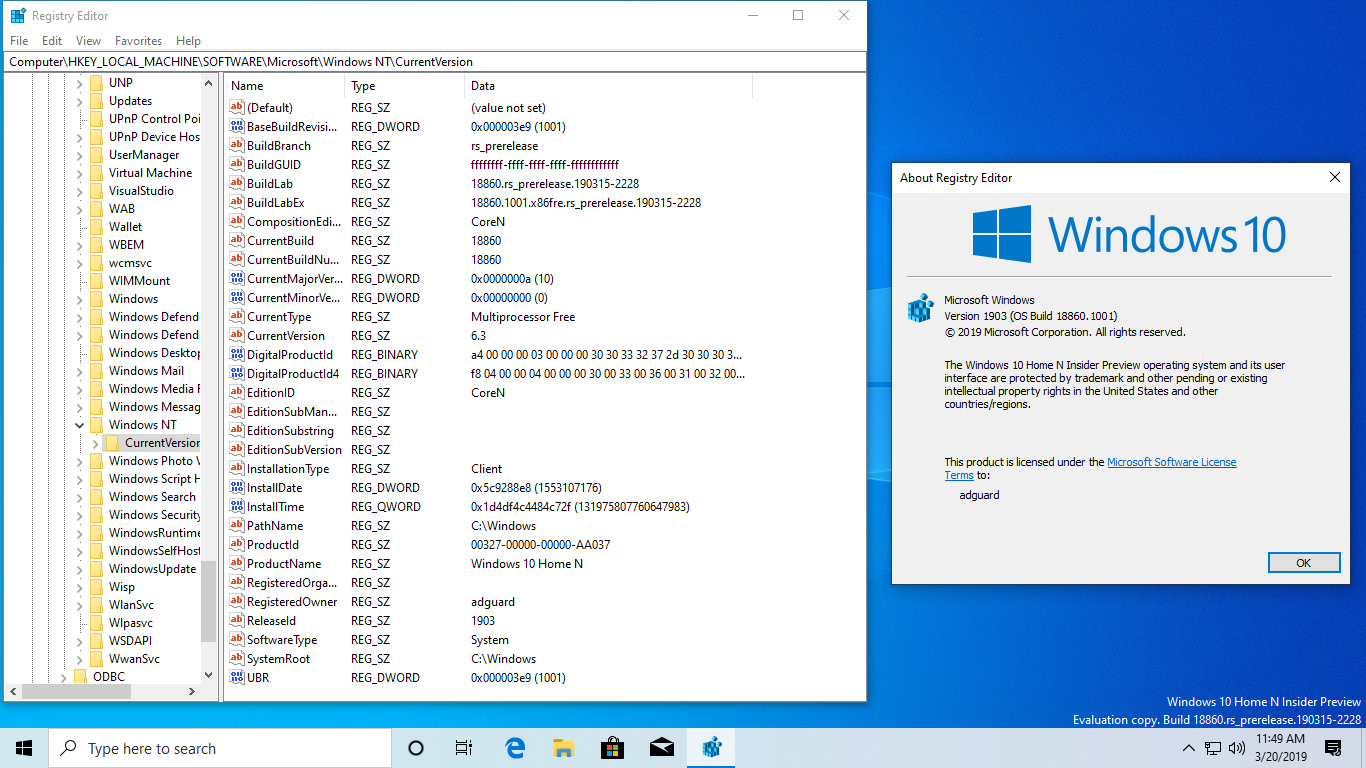This screenshot has height=768, width=1366.
Task: Open File Explorer from taskbar
Action: click(564, 748)
